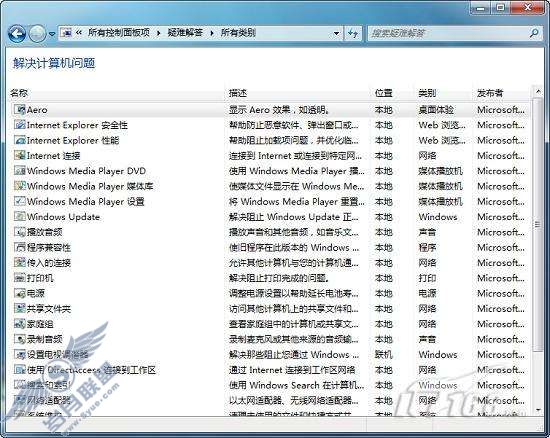Click the Internet Explorer 性能 icon
The height and width of the screenshot is (438, 550).
[x=20, y=140]
